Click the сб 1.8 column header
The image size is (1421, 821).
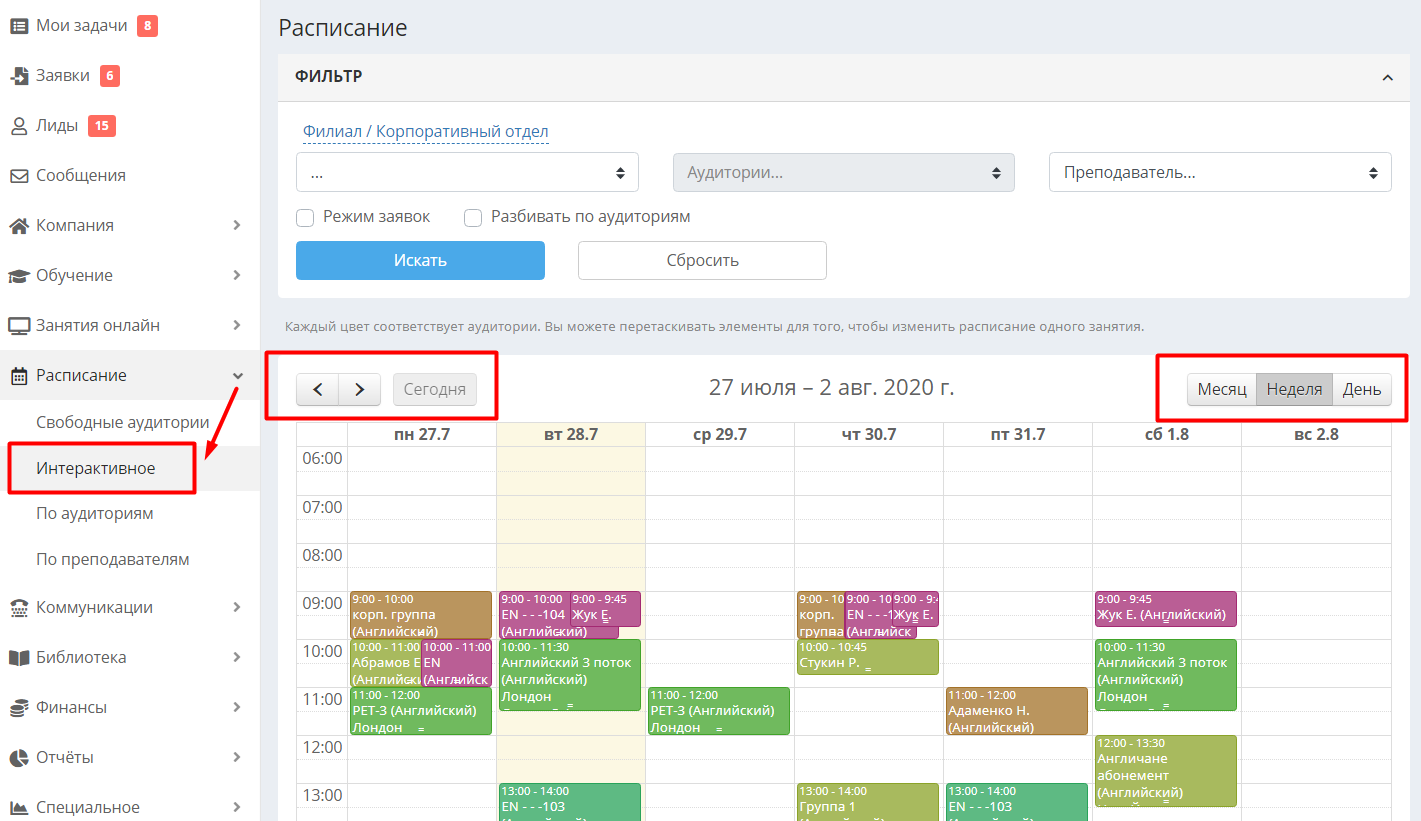(x=1166, y=434)
